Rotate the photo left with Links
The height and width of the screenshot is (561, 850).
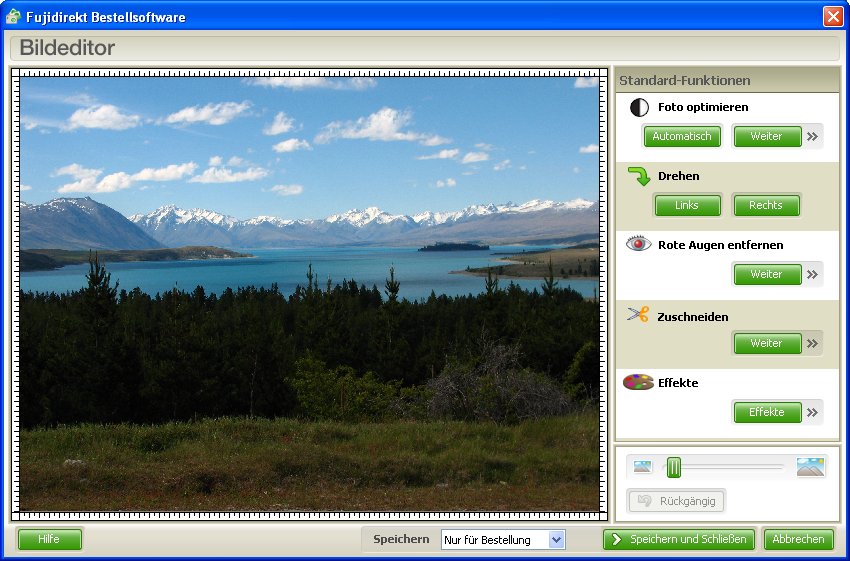[x=687, y=205]
